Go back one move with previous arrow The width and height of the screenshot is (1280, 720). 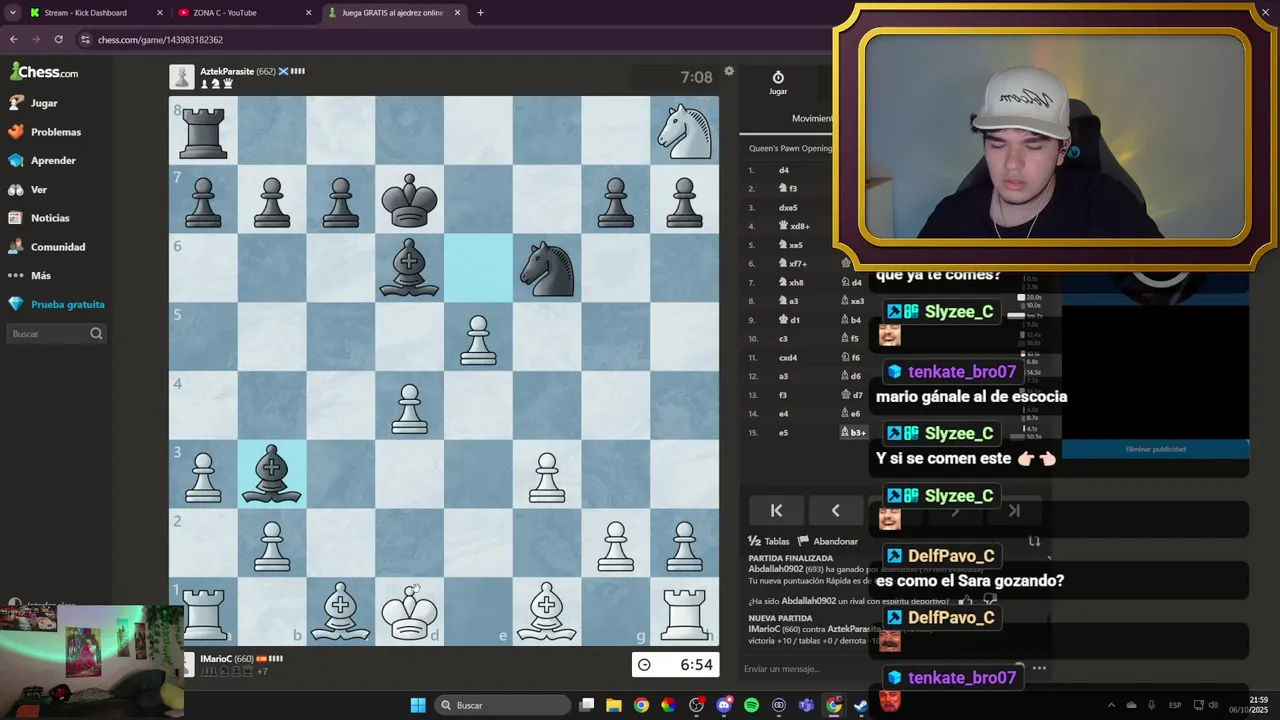tap(836, 511)
